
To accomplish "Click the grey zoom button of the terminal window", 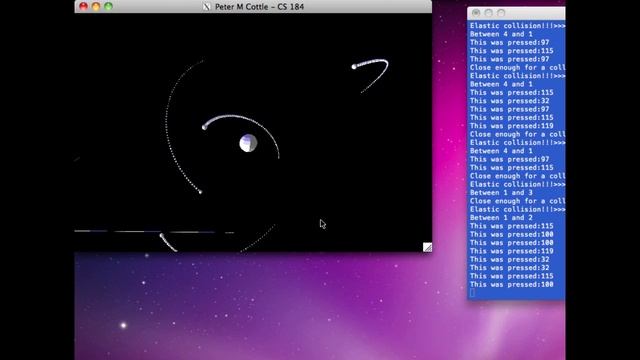I will point(501,13).
